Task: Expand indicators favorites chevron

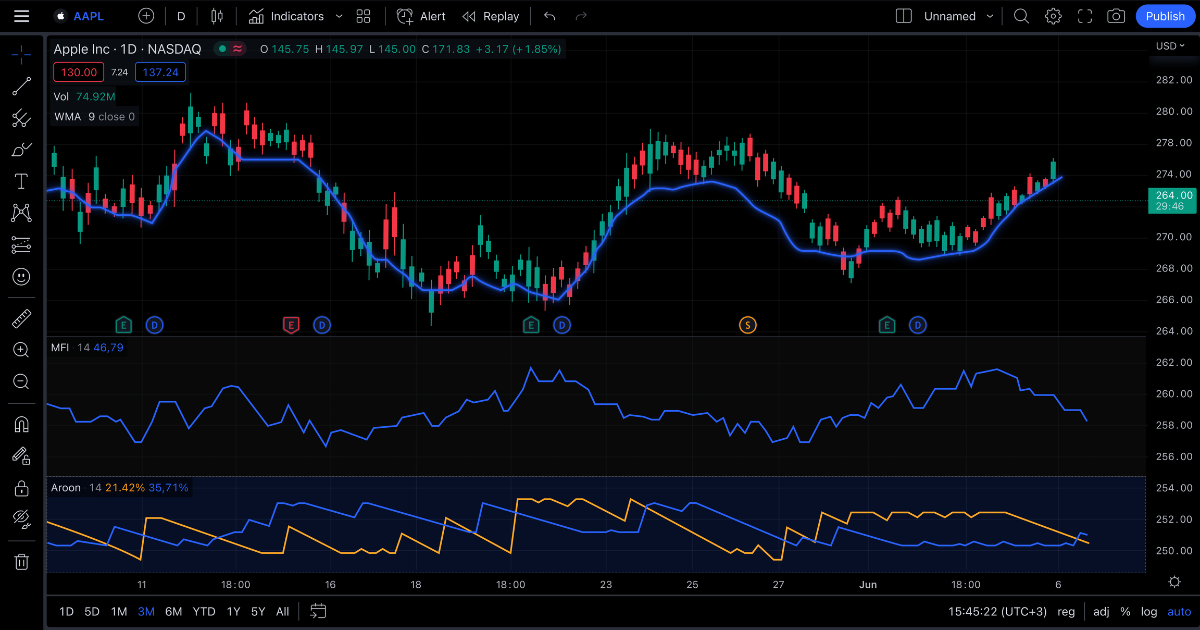Action: pos(339,16)
